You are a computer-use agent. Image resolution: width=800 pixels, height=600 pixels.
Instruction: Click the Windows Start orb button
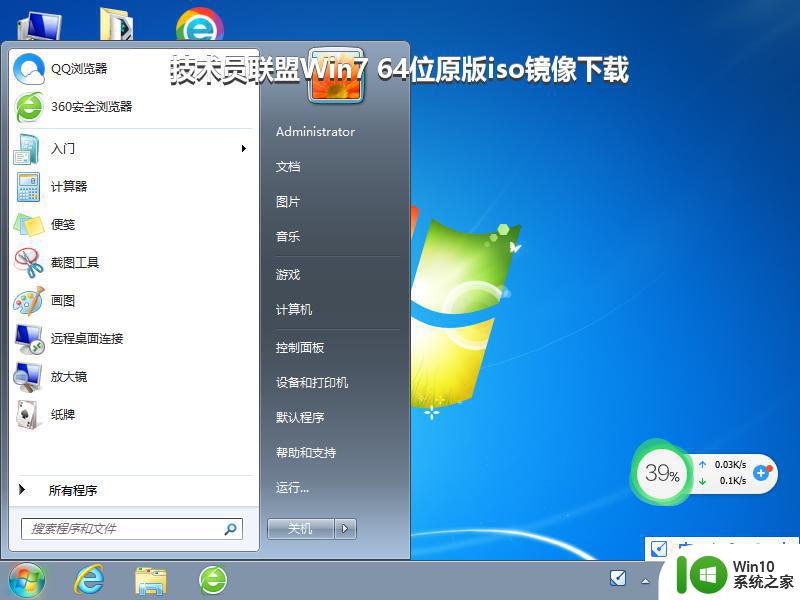point(27,579)
